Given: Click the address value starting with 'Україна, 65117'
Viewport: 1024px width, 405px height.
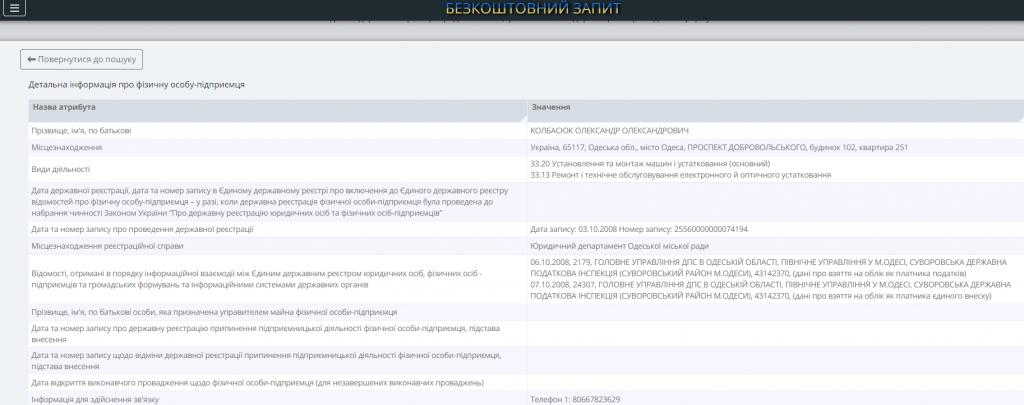Looking at the screenshot, I should tap(718, 147).
